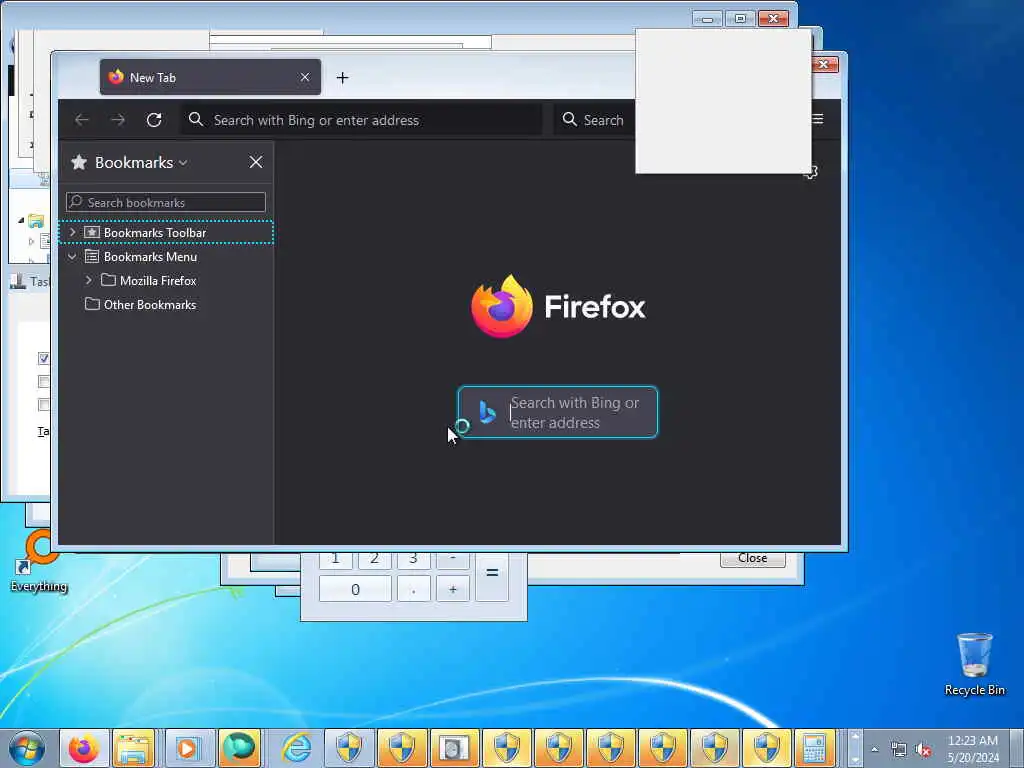Click the network tray icon

(899, 750)
